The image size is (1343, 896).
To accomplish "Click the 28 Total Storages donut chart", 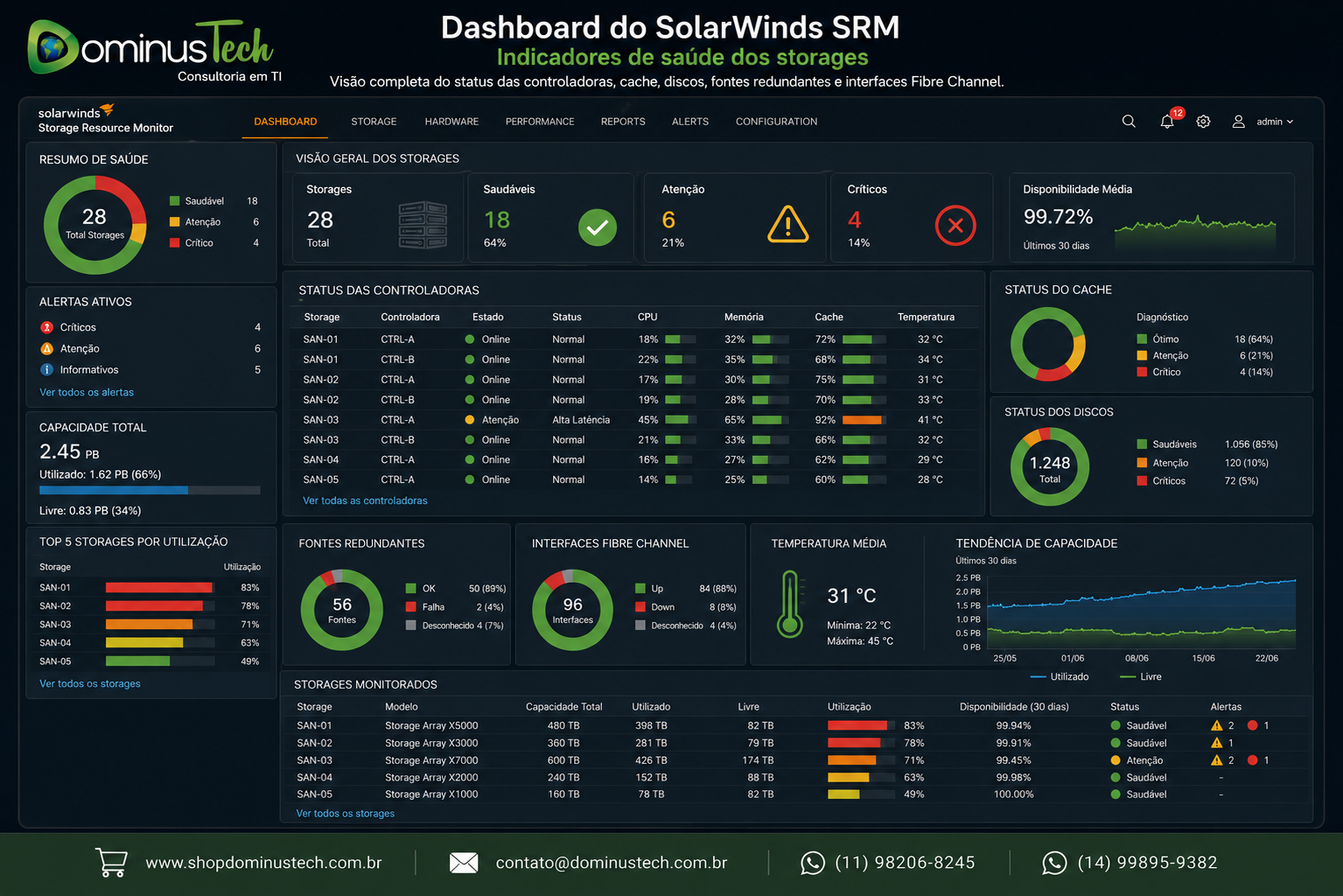I will click(x=95, y=225).
